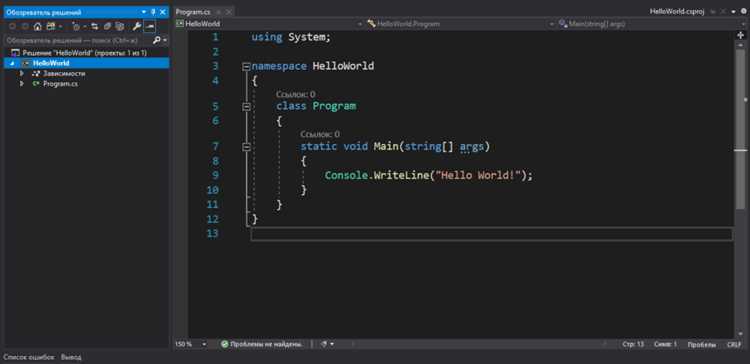The width and height of the screenshot is (750, 364).
Task: Click 'WriteLine' method name on line 9
Action: [401, 176]
